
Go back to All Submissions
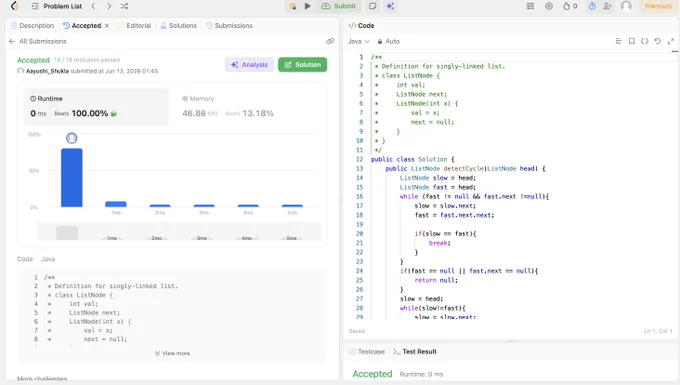(38, 41)
